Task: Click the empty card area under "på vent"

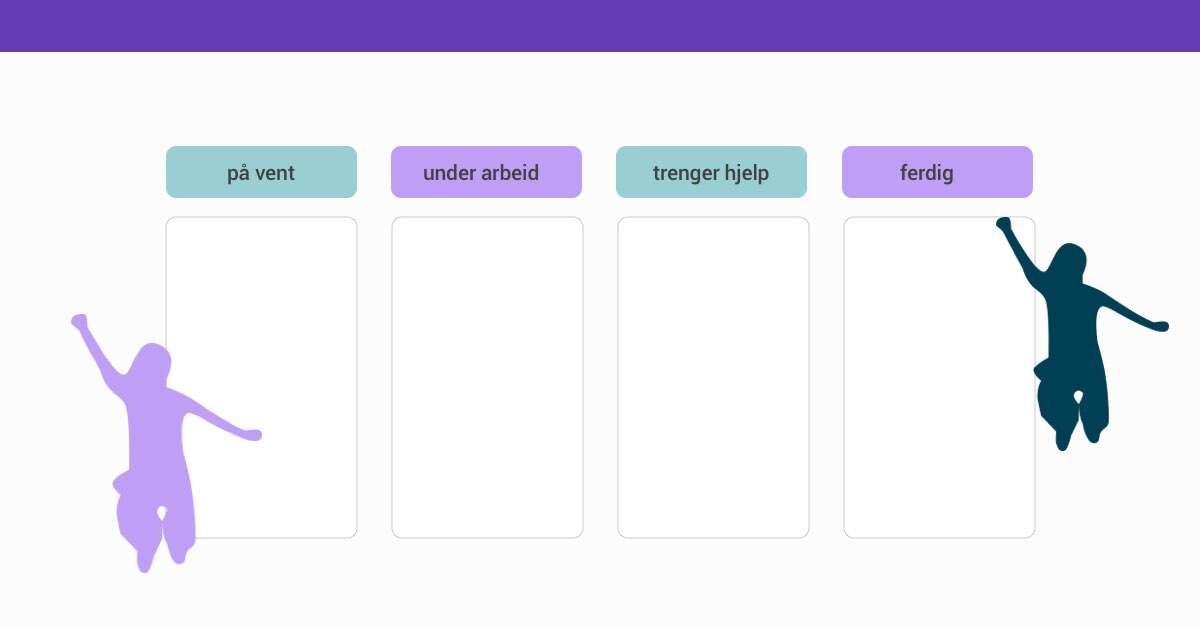Action: point(261,377)
